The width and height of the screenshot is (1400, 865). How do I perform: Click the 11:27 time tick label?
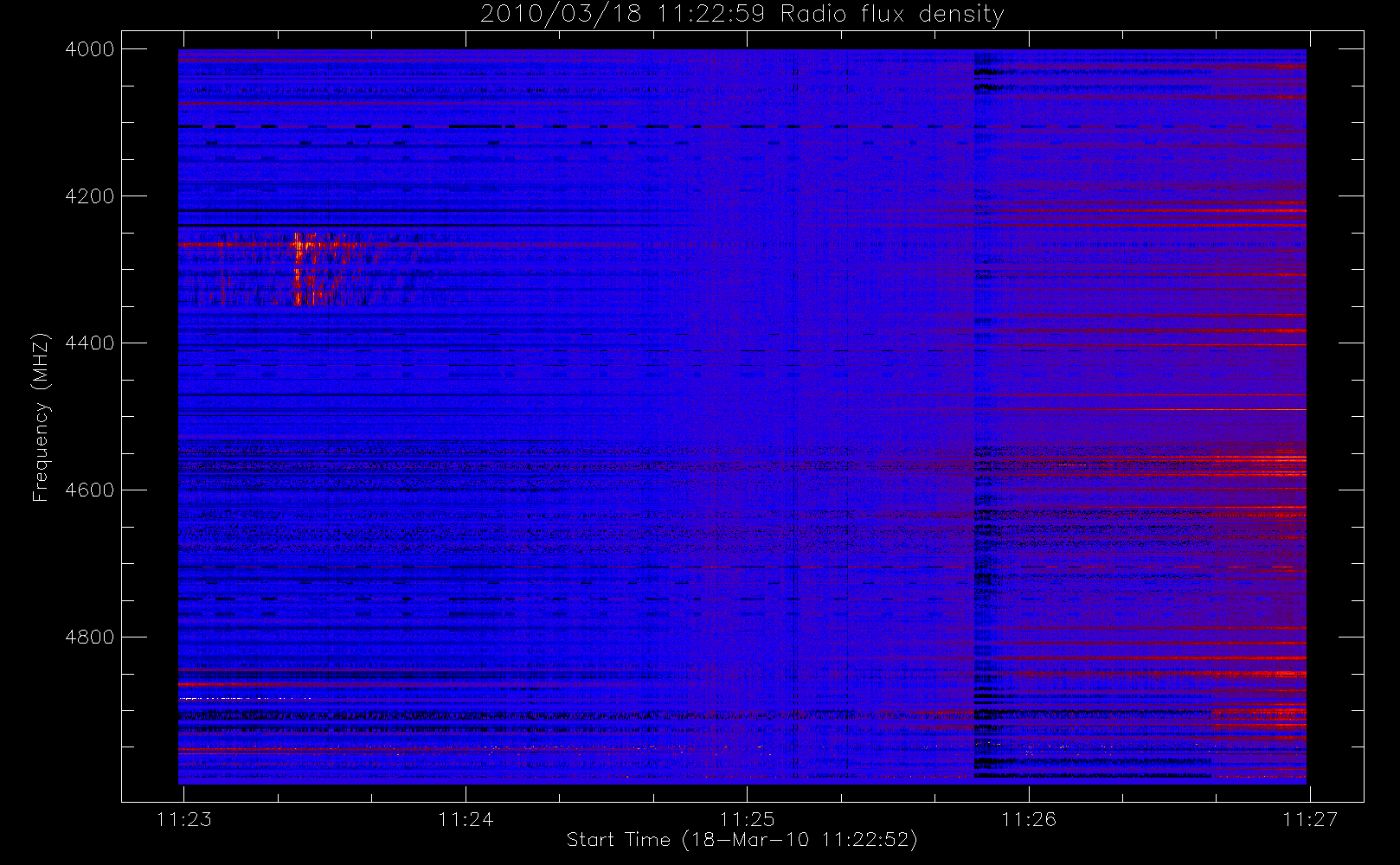click(1310, 819)
